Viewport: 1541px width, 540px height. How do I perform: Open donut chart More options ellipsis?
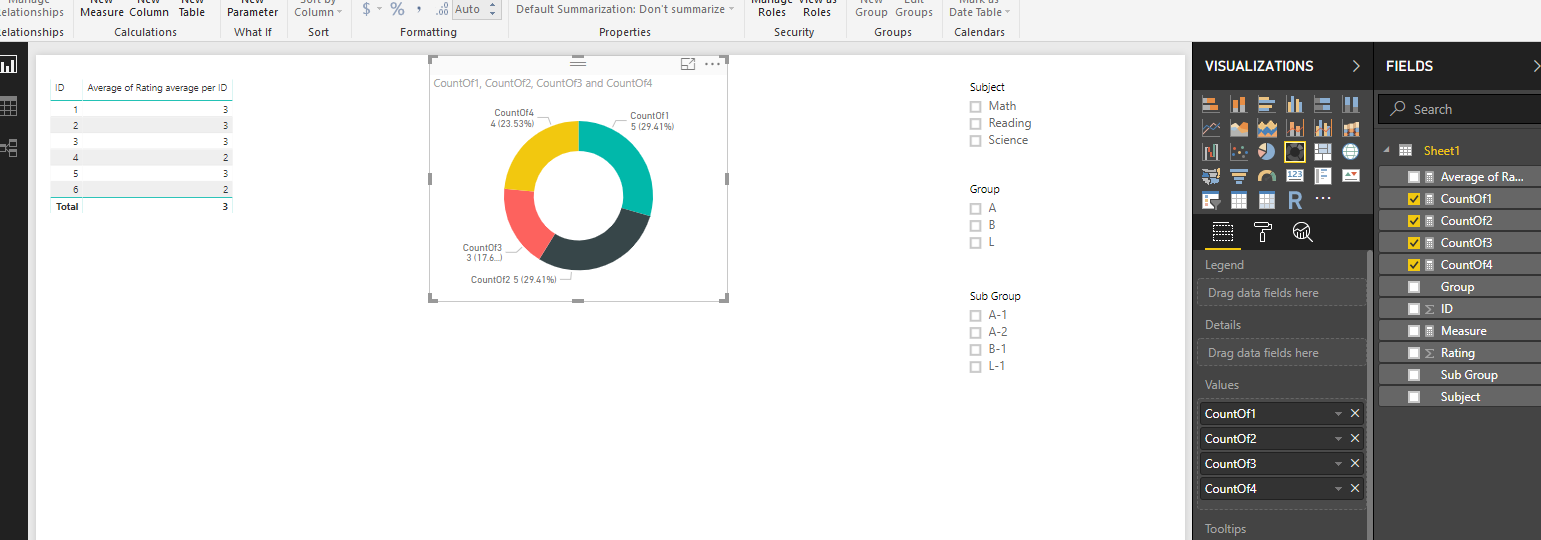point(712,64)
